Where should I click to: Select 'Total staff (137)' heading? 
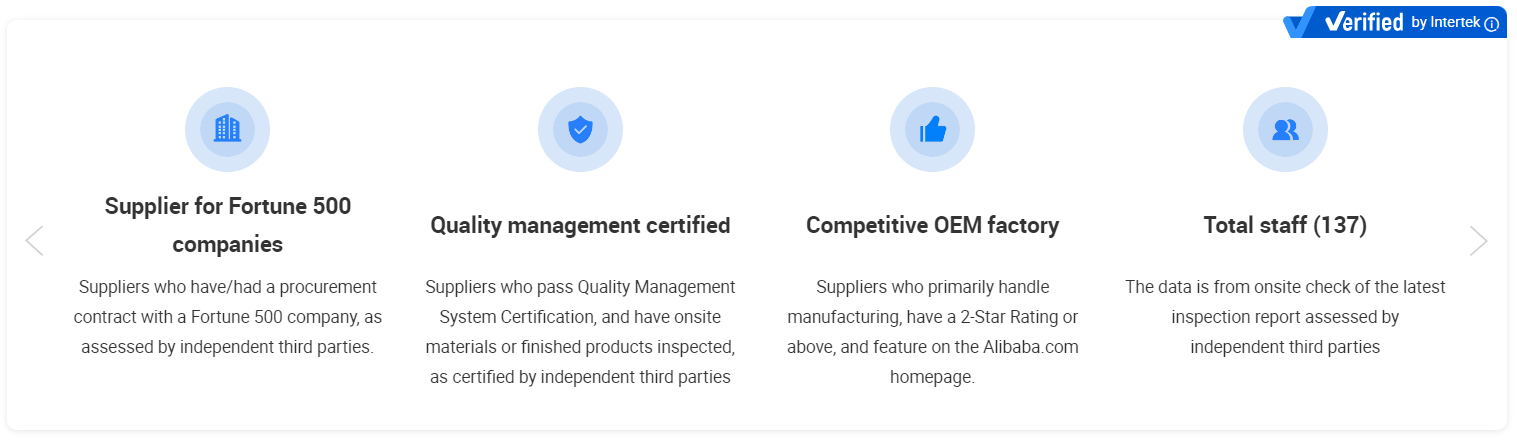click(x=1285, y=225)
